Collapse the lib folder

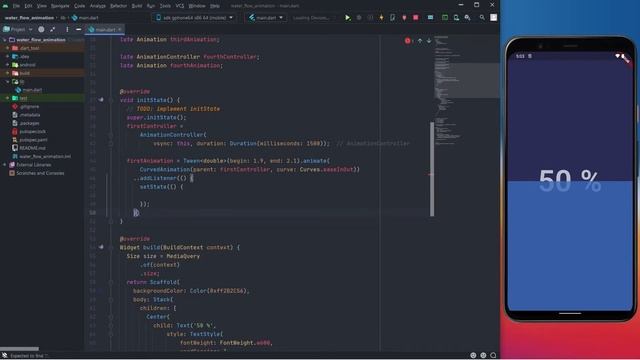[7, 81]
